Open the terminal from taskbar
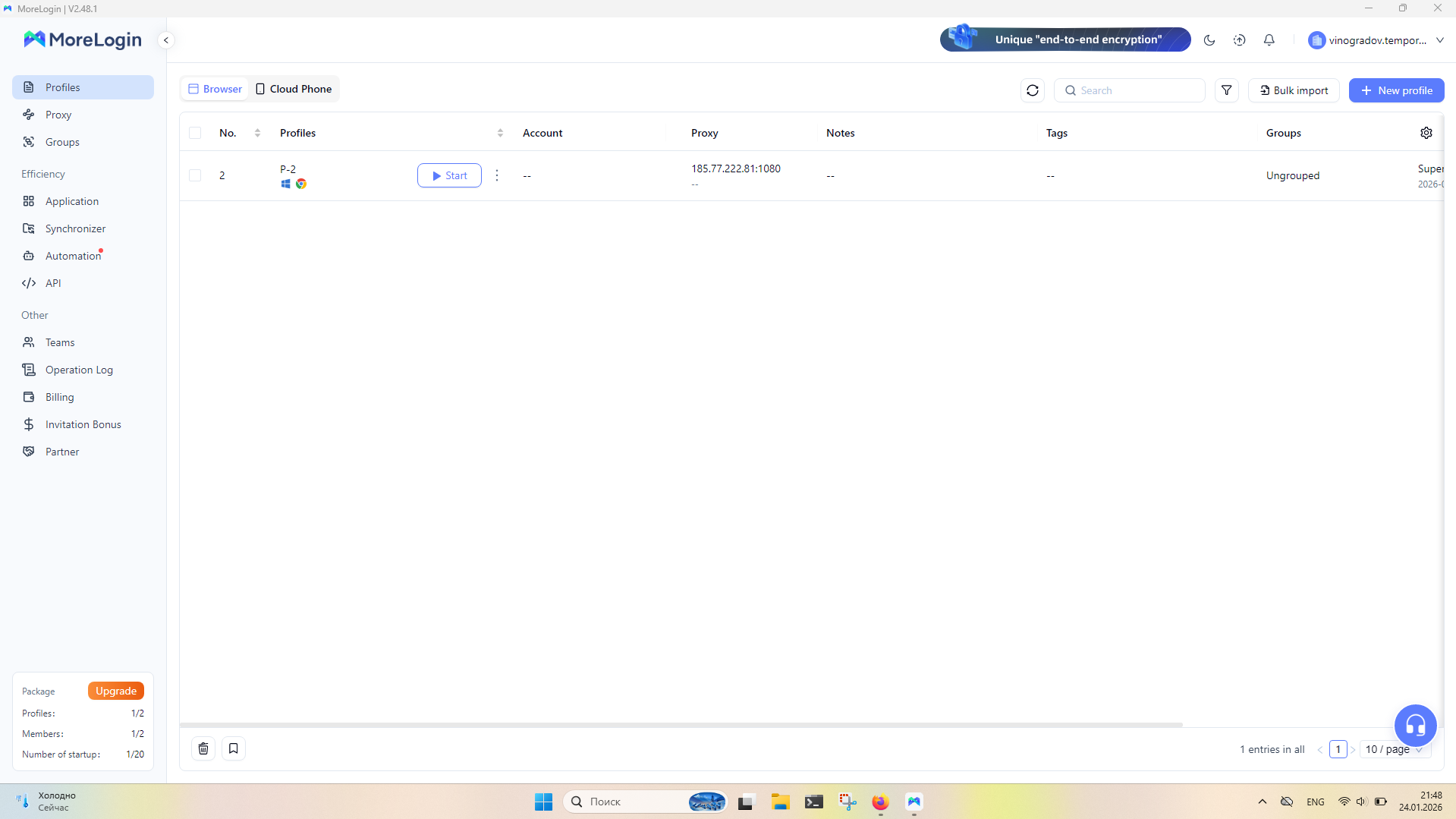The height and width of the screenshot is (819, 1456). coord(814,802)
